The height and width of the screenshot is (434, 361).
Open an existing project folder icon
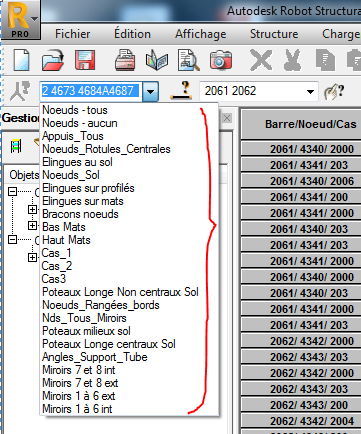pyautogui.click(x=53, y=60)
